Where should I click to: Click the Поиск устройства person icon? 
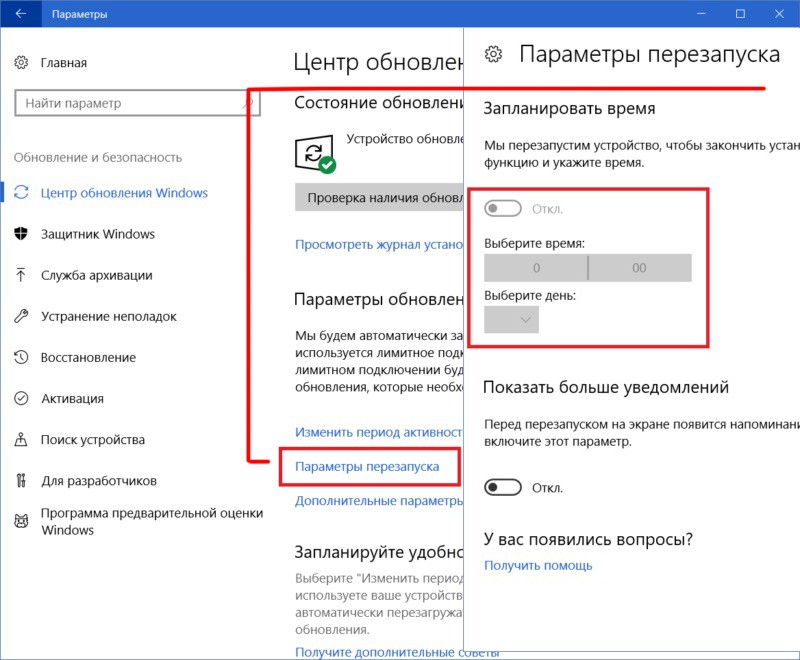(x=21, y=439)
